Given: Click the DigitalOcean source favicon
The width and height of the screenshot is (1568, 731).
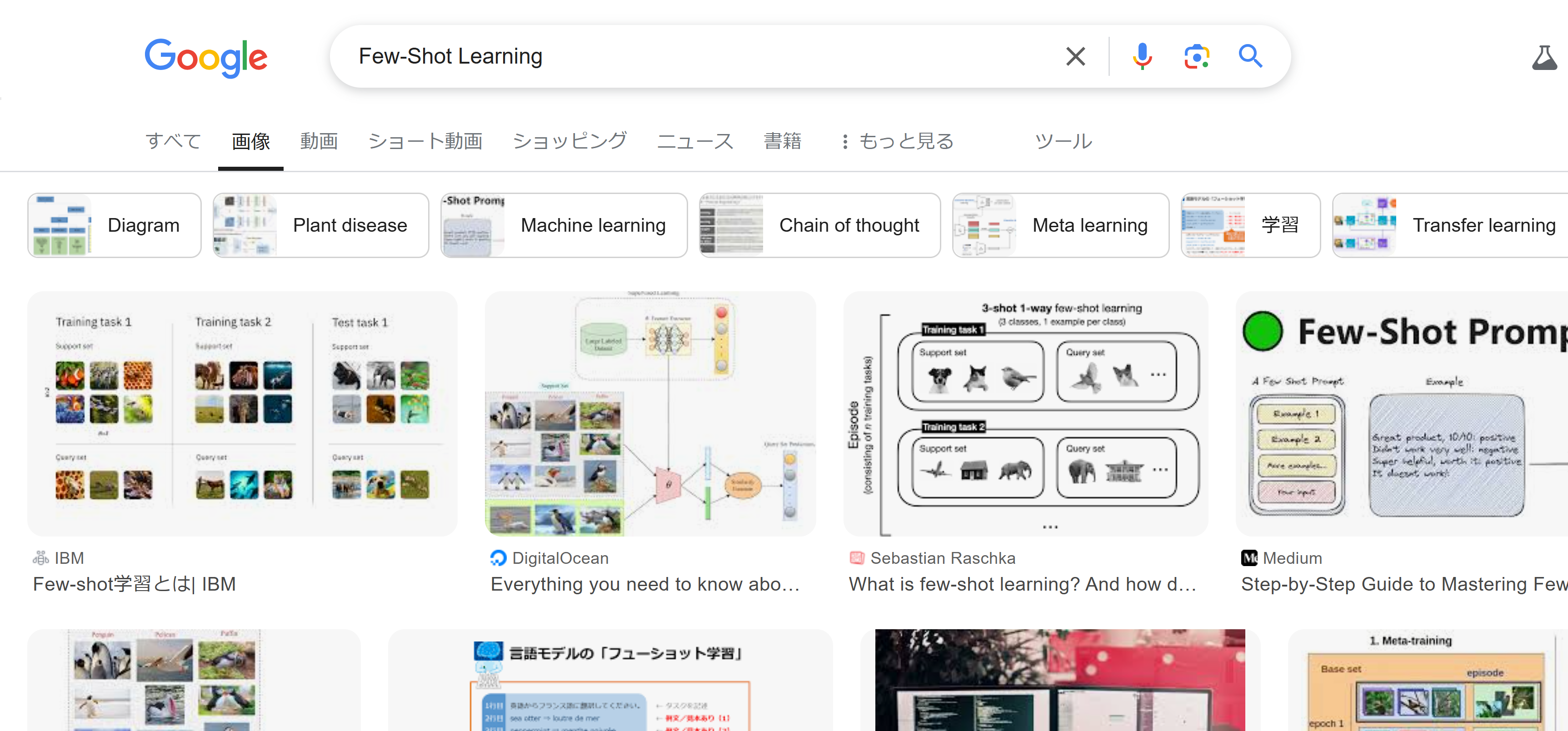Looking at the screenshot, I should tap(498, 557).
